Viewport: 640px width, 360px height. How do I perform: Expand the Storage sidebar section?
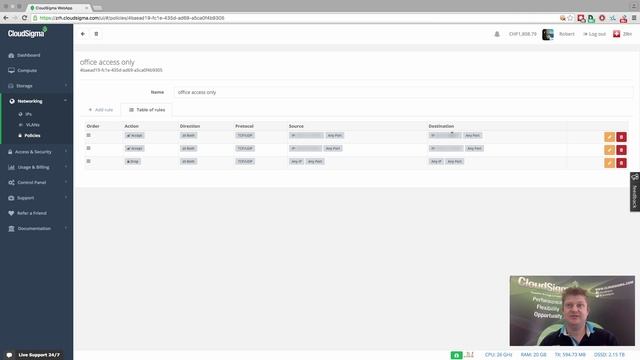[x=24, y=86]
